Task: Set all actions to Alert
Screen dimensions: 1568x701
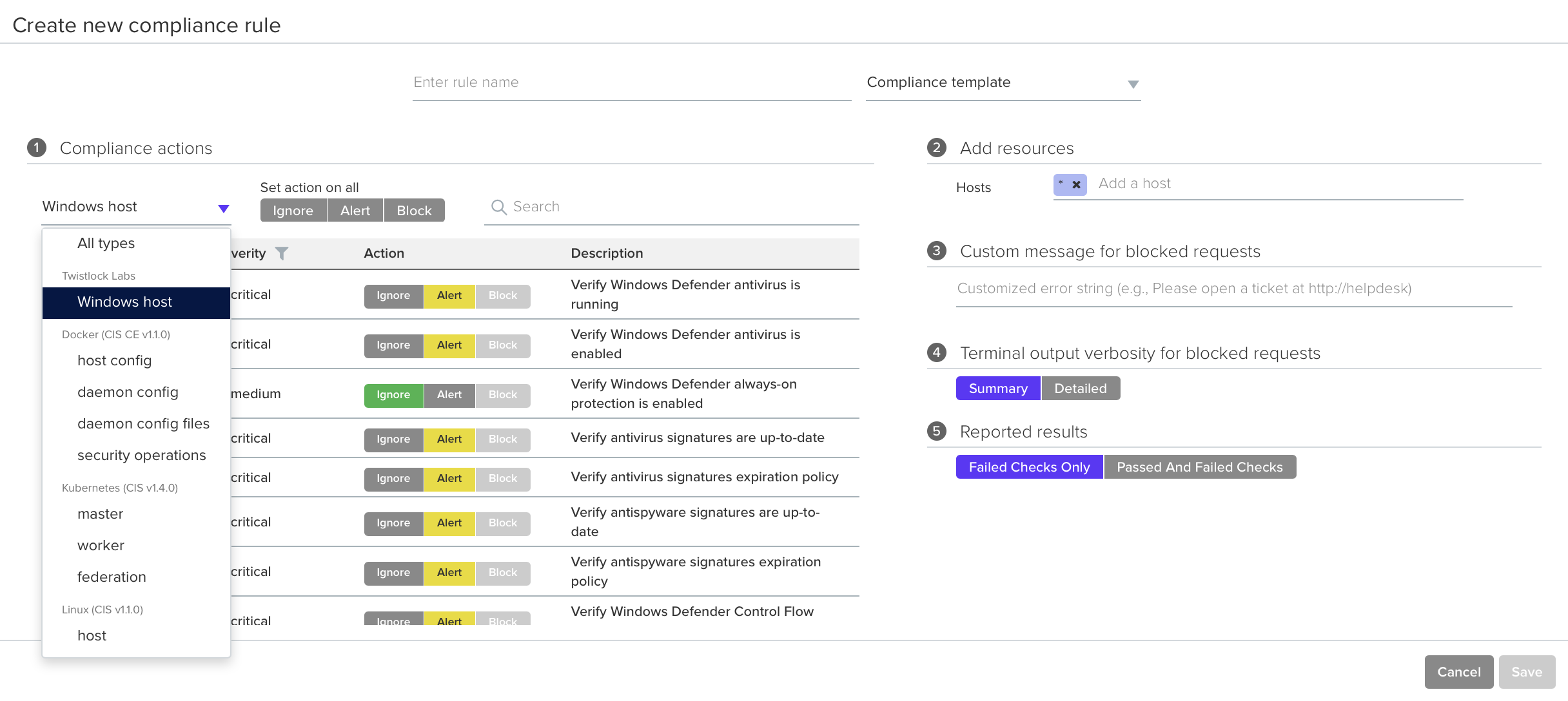Action: coord(355,211)
